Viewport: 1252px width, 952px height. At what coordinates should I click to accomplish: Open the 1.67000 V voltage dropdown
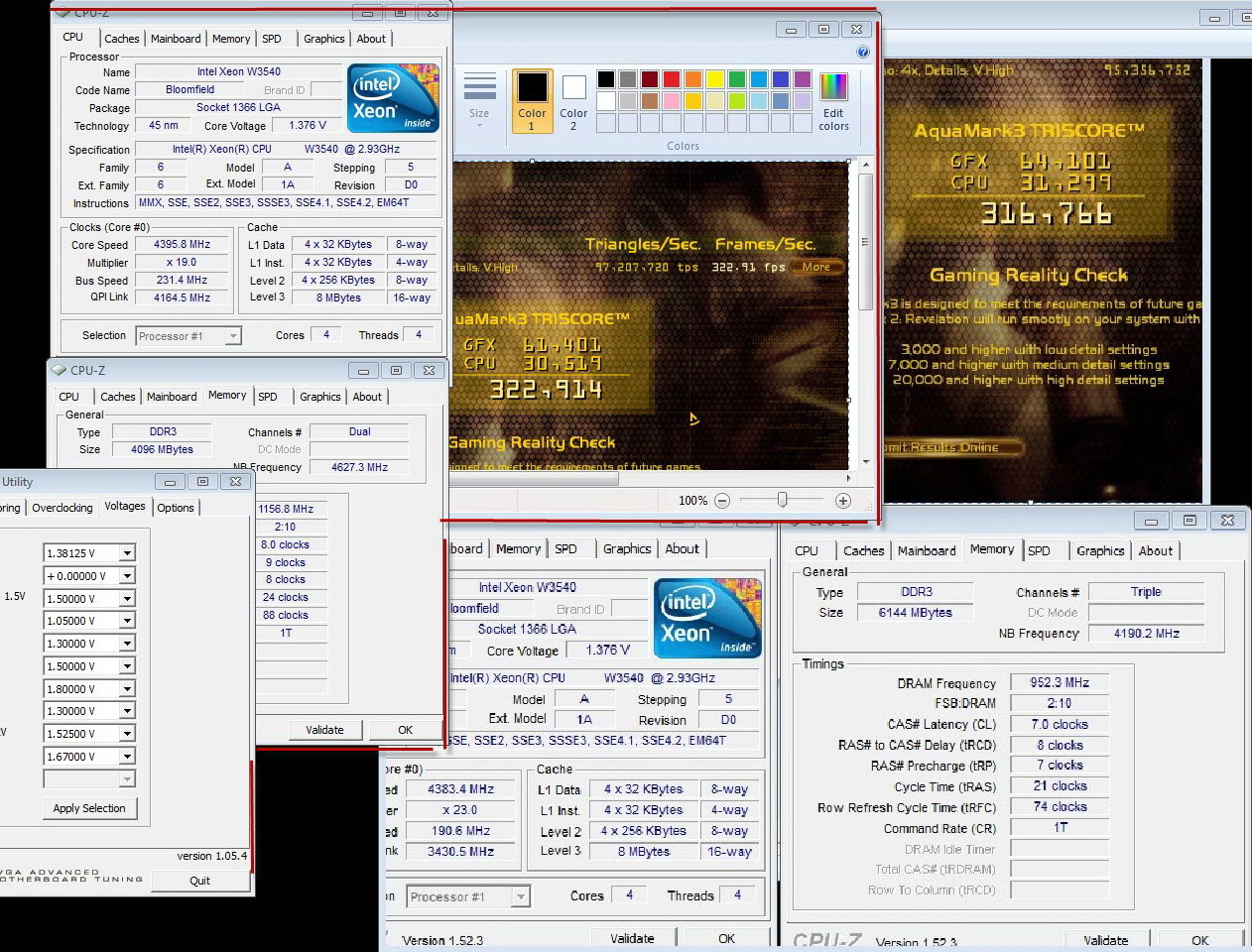(127, 757)
